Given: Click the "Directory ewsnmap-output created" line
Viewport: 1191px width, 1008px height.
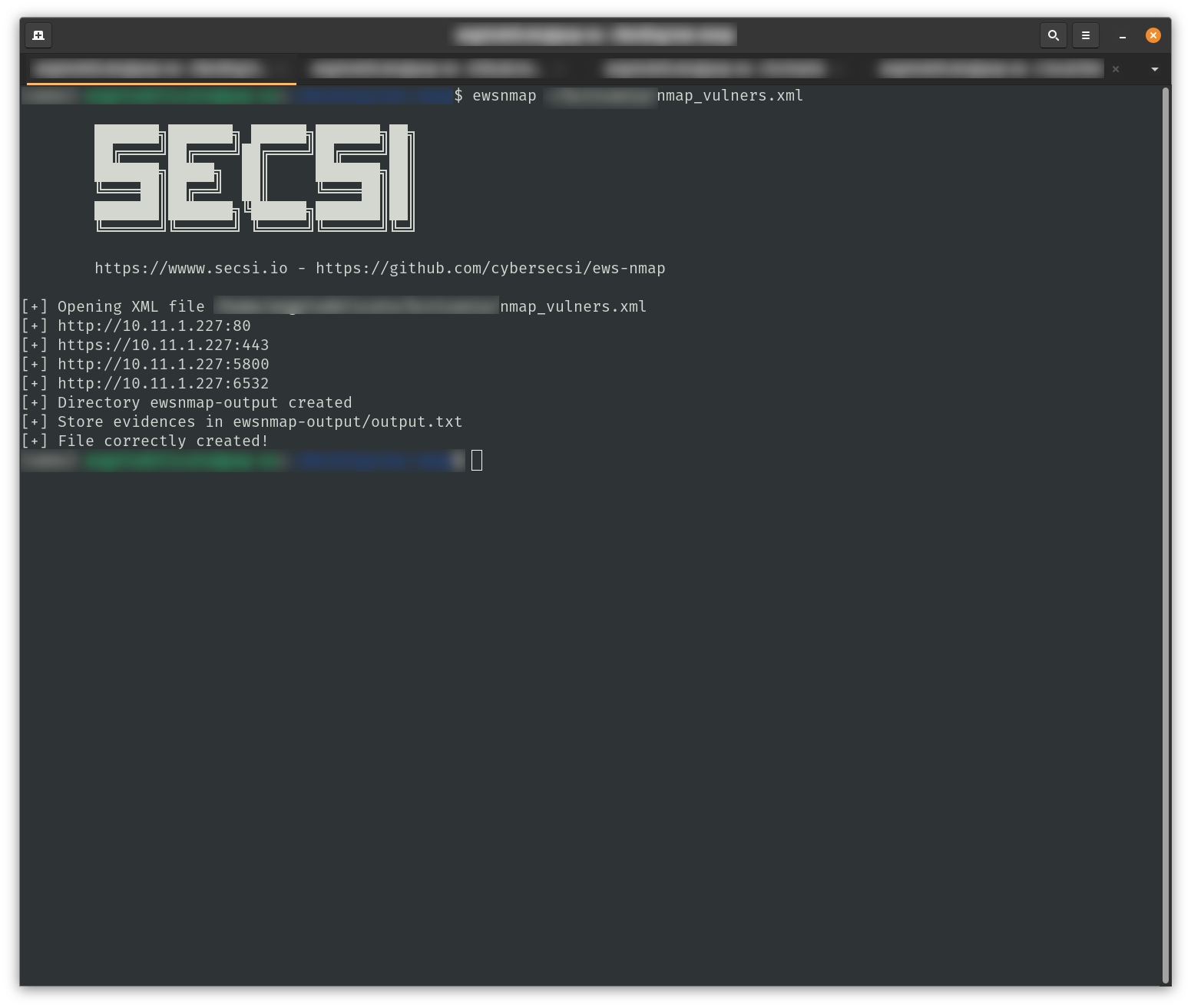Looking at the screenshot, I should coord(187,403).
